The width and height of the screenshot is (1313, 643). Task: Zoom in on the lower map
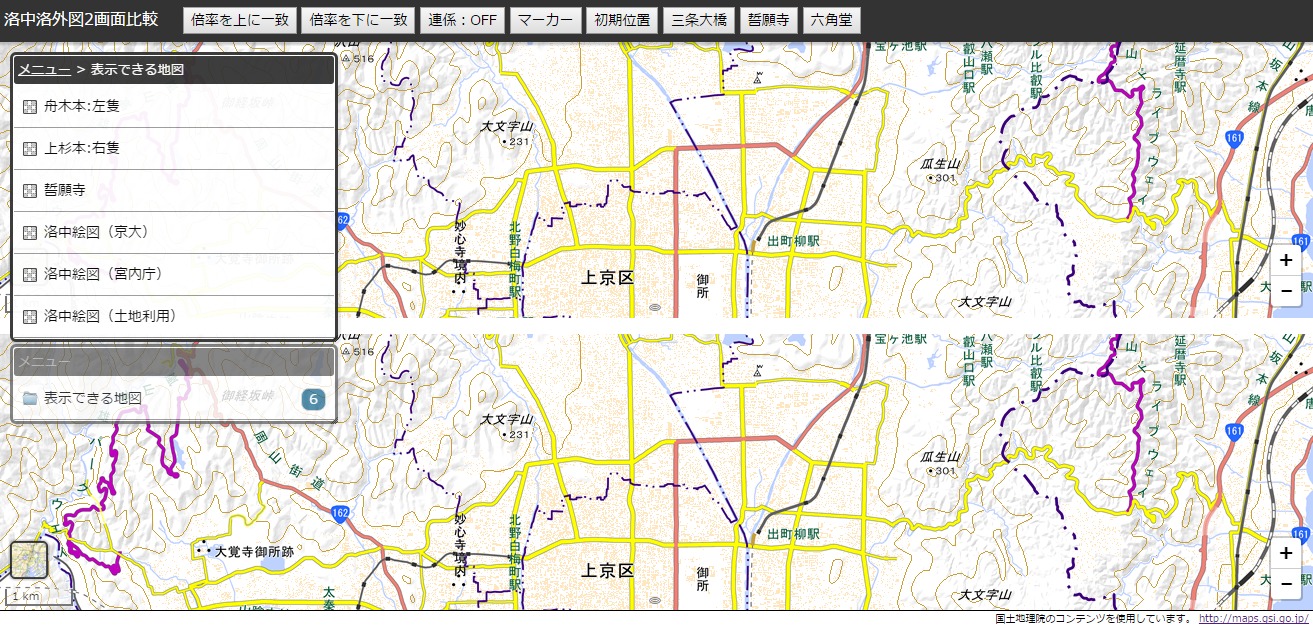pos(1286,553)
